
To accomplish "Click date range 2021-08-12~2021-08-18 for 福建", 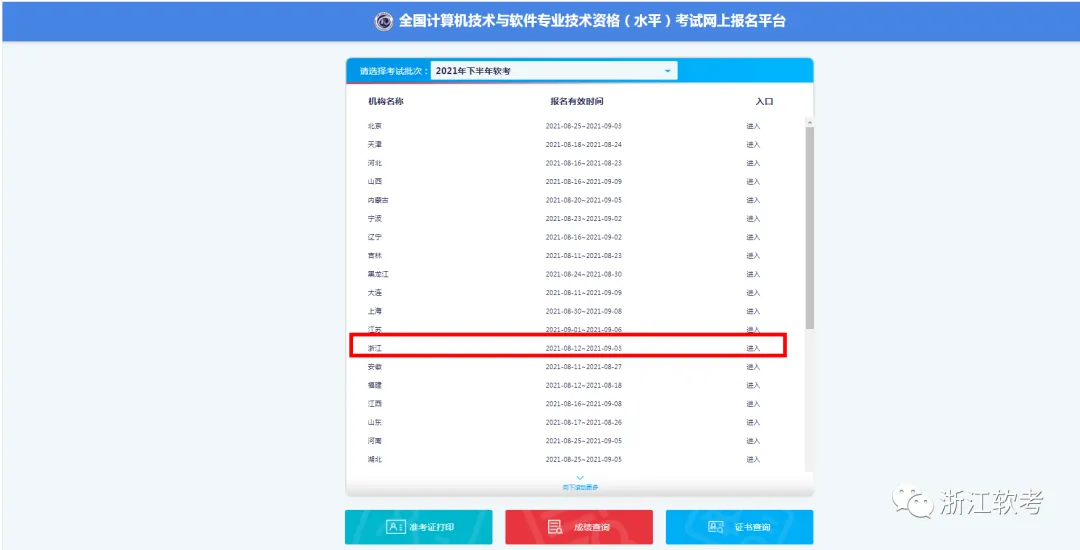I will pos(583,385).
